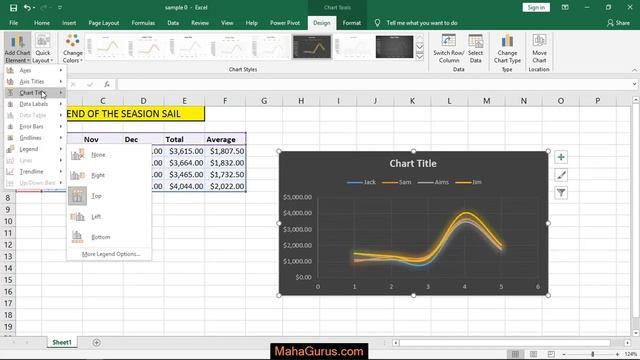Image resolution: width=640 pixels, height=360 pixels.
Task: Select the first chart style thumbnail
Action: pos(105,47)
